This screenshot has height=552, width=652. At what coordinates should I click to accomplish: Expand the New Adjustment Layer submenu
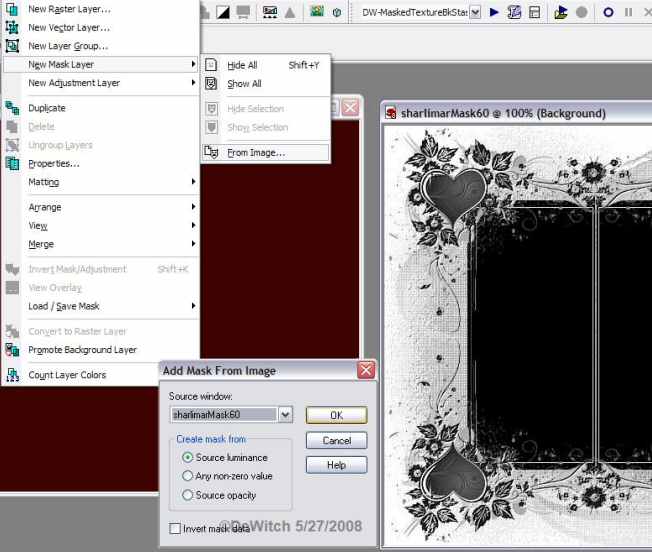[100, 83]
